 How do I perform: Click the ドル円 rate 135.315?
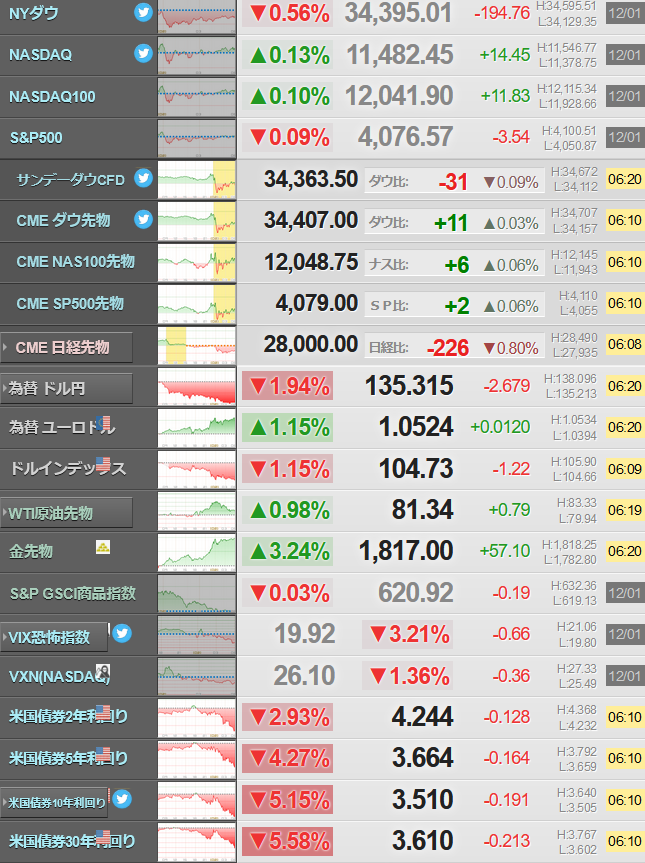tap(409, 386)
